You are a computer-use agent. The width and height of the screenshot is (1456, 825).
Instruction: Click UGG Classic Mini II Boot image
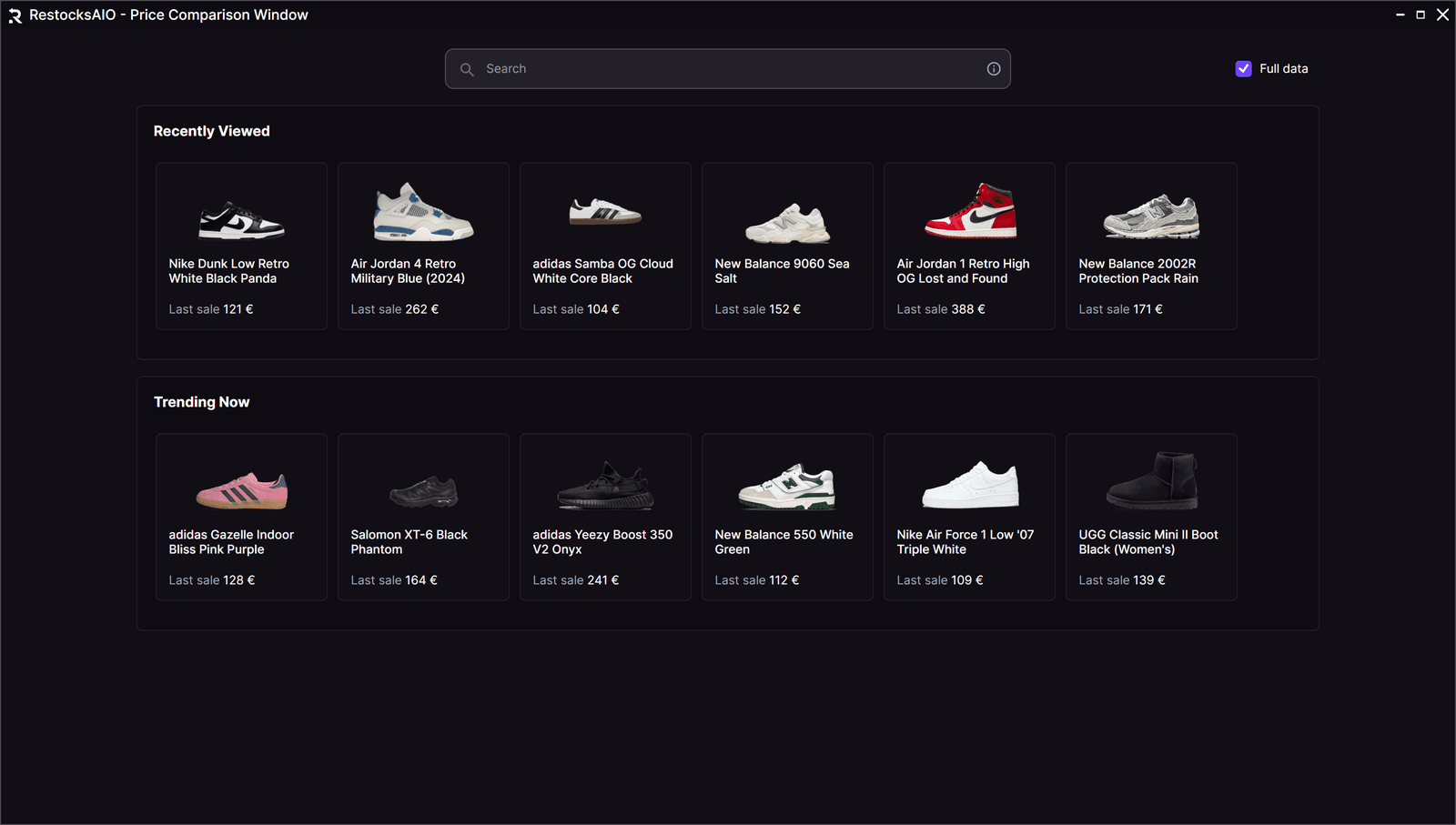click(1152, 481)
